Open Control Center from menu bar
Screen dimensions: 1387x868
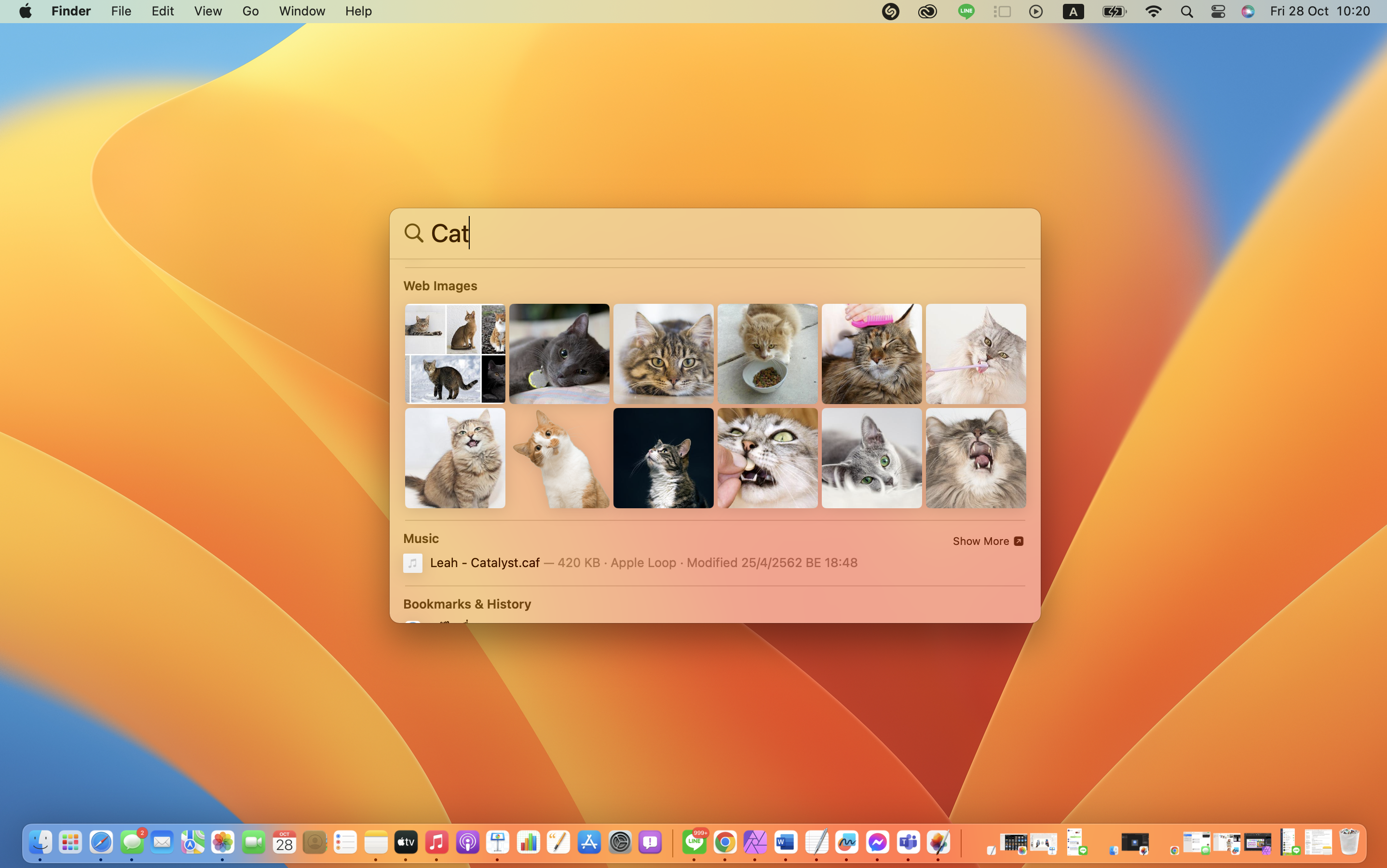1218,12
